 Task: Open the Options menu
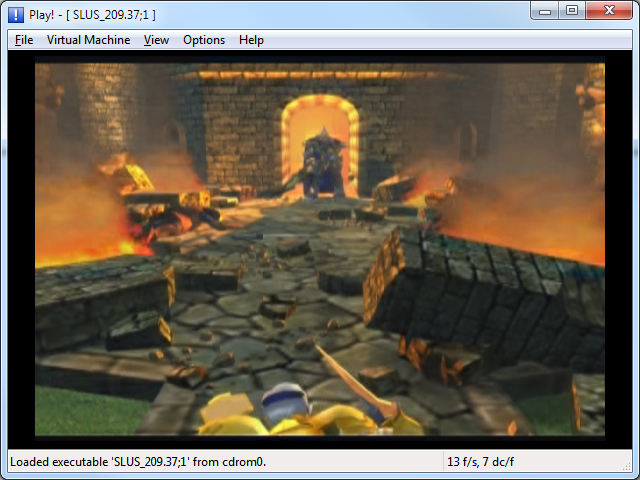(204, 40)
